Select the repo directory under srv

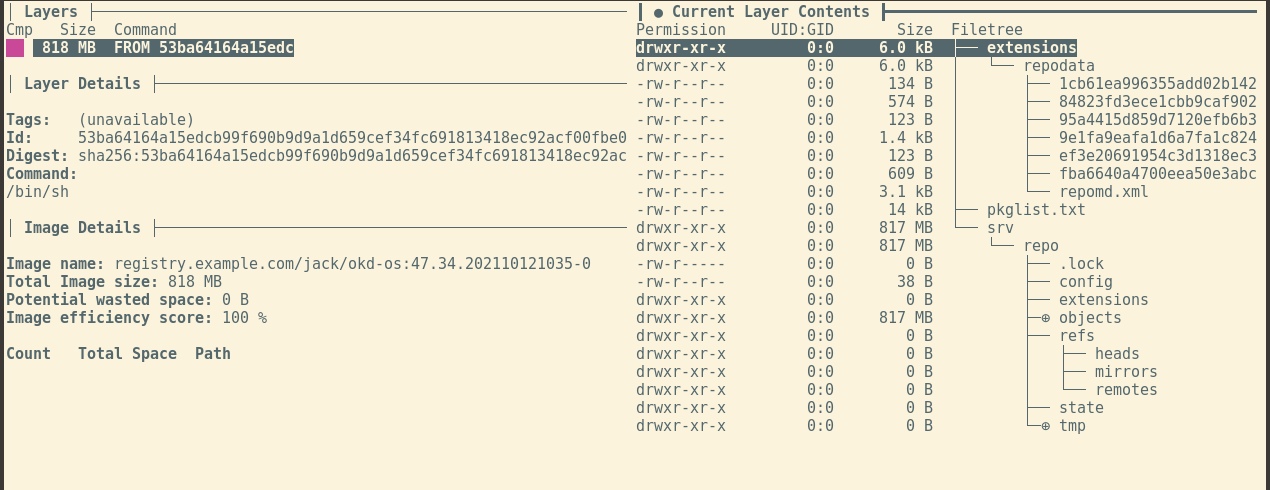[1040, 246]
